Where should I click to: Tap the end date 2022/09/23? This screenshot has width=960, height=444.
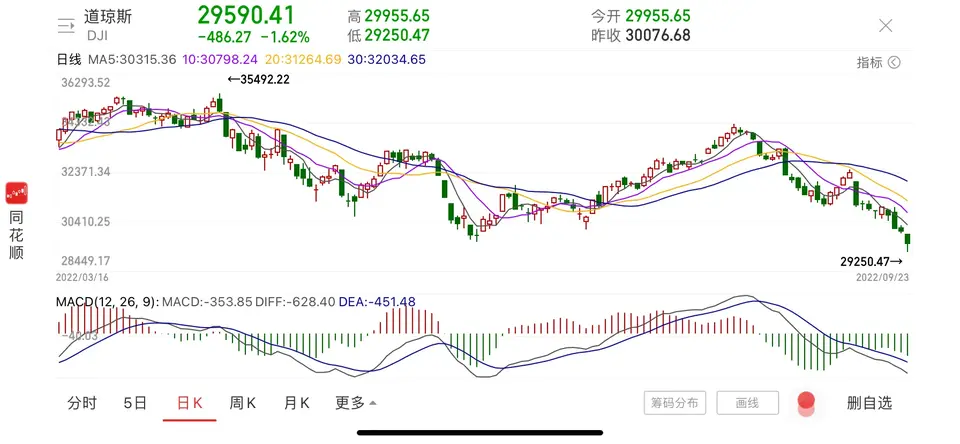(882, 277)
